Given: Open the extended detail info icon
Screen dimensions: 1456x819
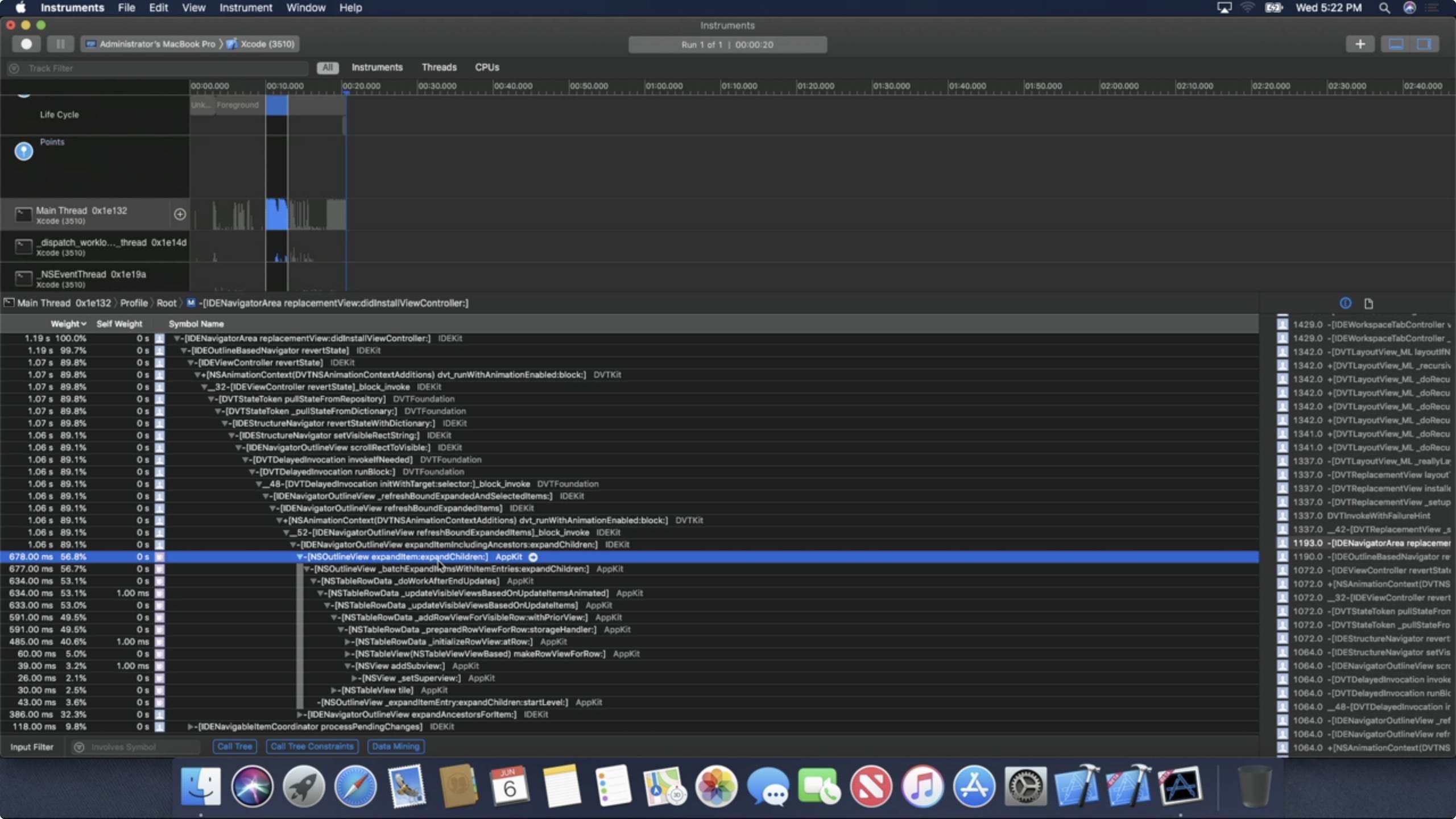Looking at the screenshot, I should pos(1345,303).
